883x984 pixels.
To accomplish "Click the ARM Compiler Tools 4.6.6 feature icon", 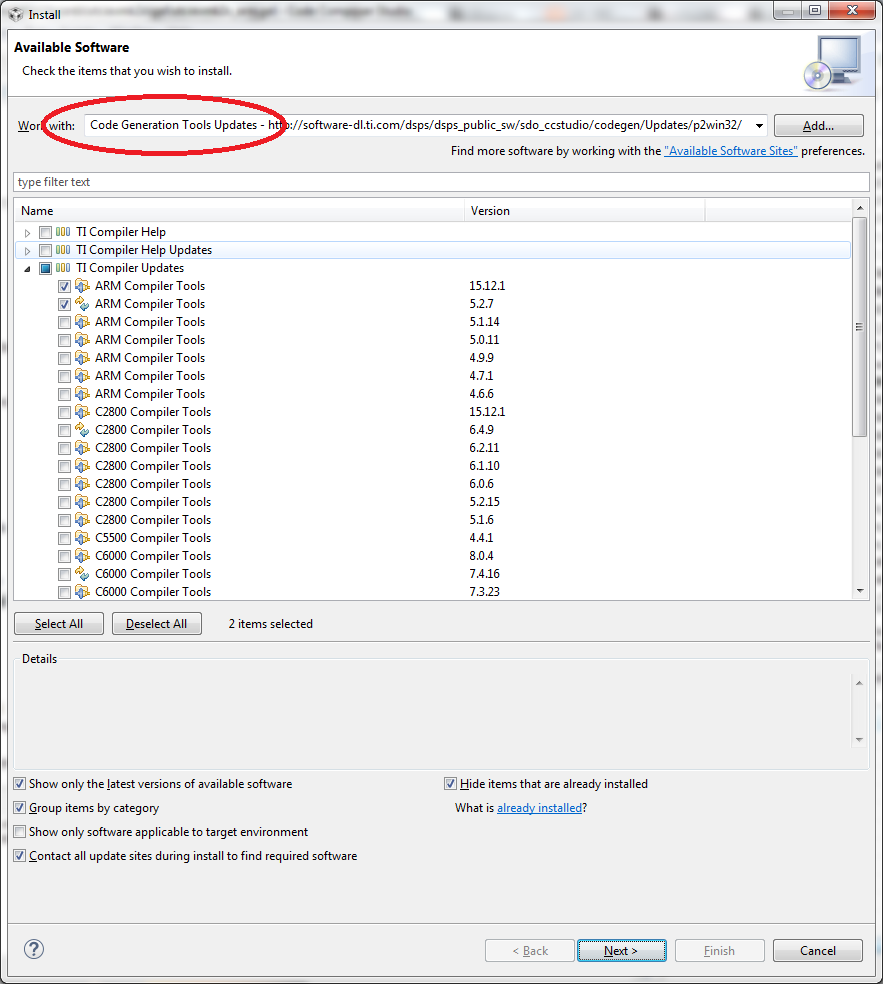I will coord(82,394).
